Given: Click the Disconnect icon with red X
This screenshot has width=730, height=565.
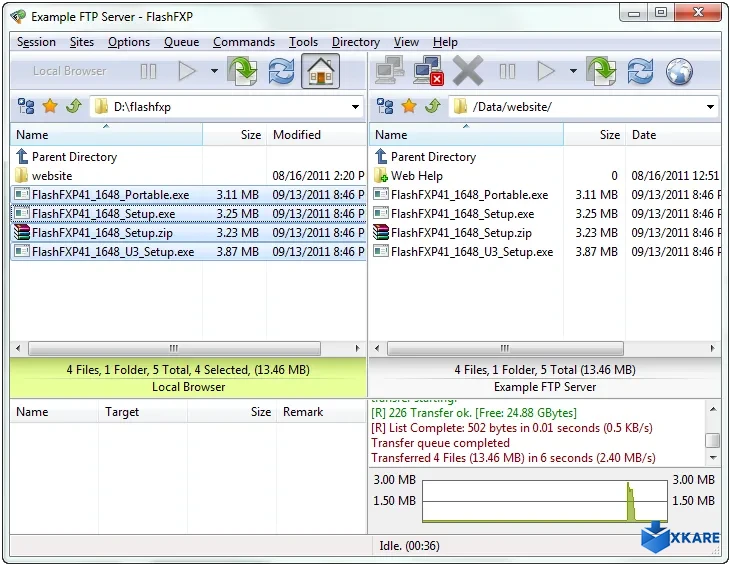Looking at the screenshot, I should [428, 71].
